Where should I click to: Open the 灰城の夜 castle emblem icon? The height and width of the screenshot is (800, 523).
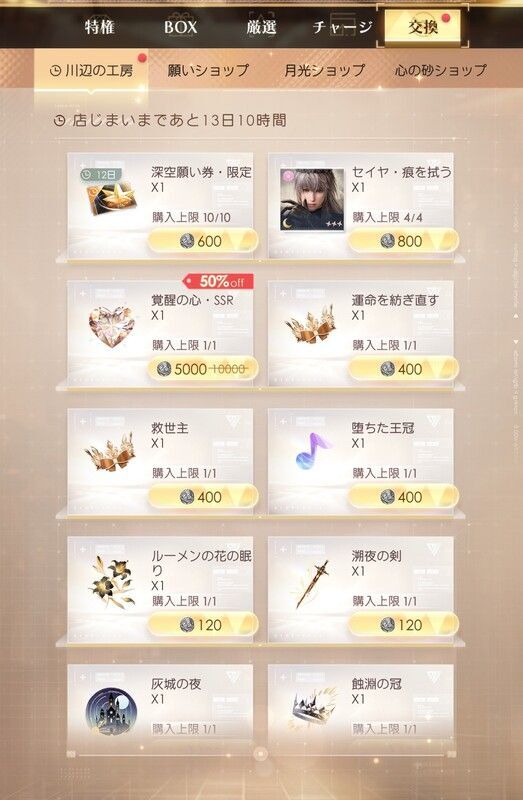click(x=111, y=712)
